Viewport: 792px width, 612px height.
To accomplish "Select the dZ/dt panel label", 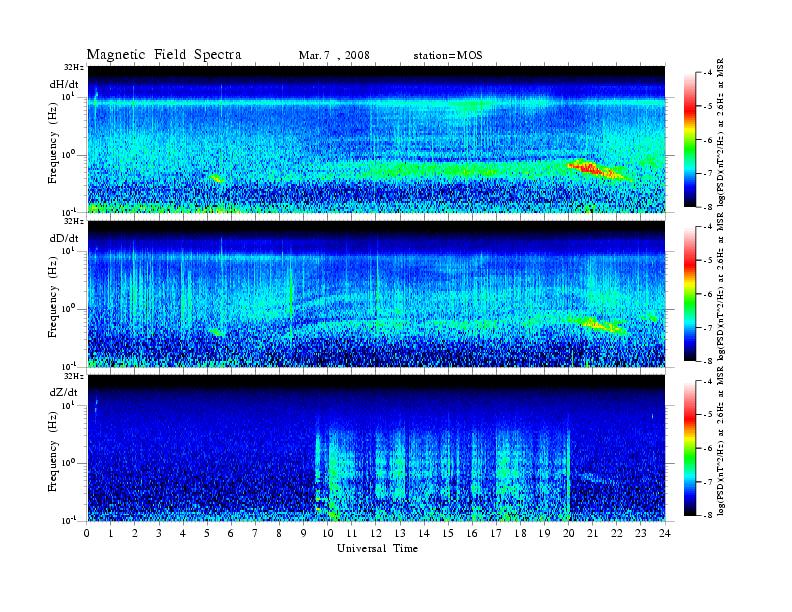I will 64,392.
